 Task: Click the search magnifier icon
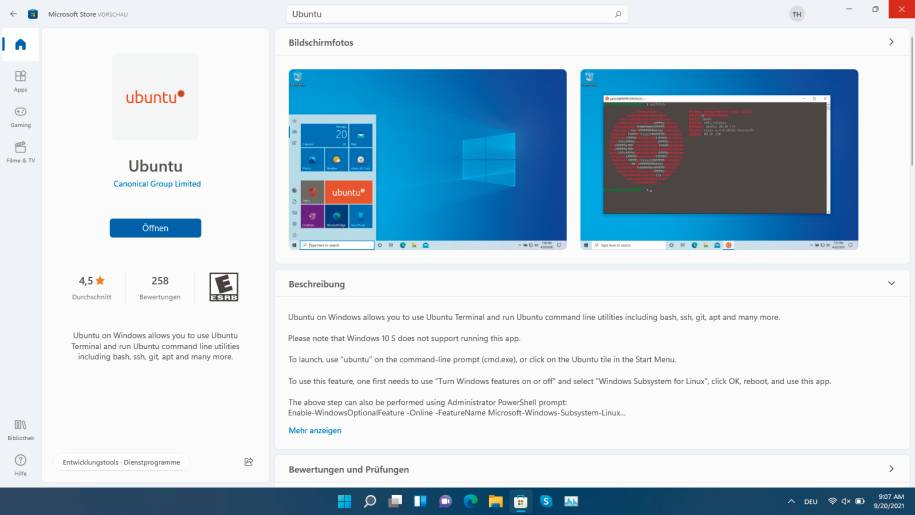click(618, 14)
